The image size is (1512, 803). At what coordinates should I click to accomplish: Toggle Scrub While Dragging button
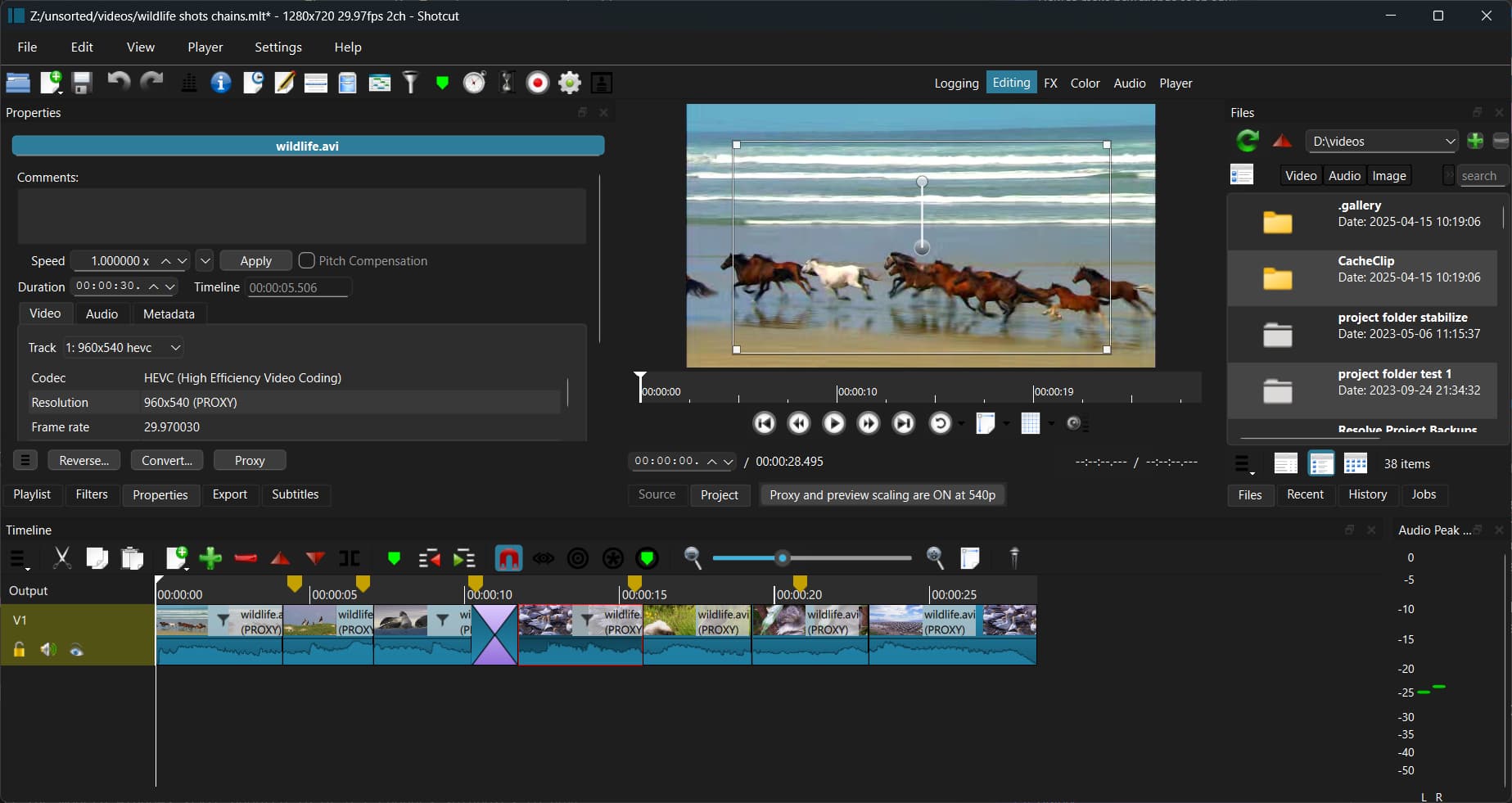click(x=544, y=558)
